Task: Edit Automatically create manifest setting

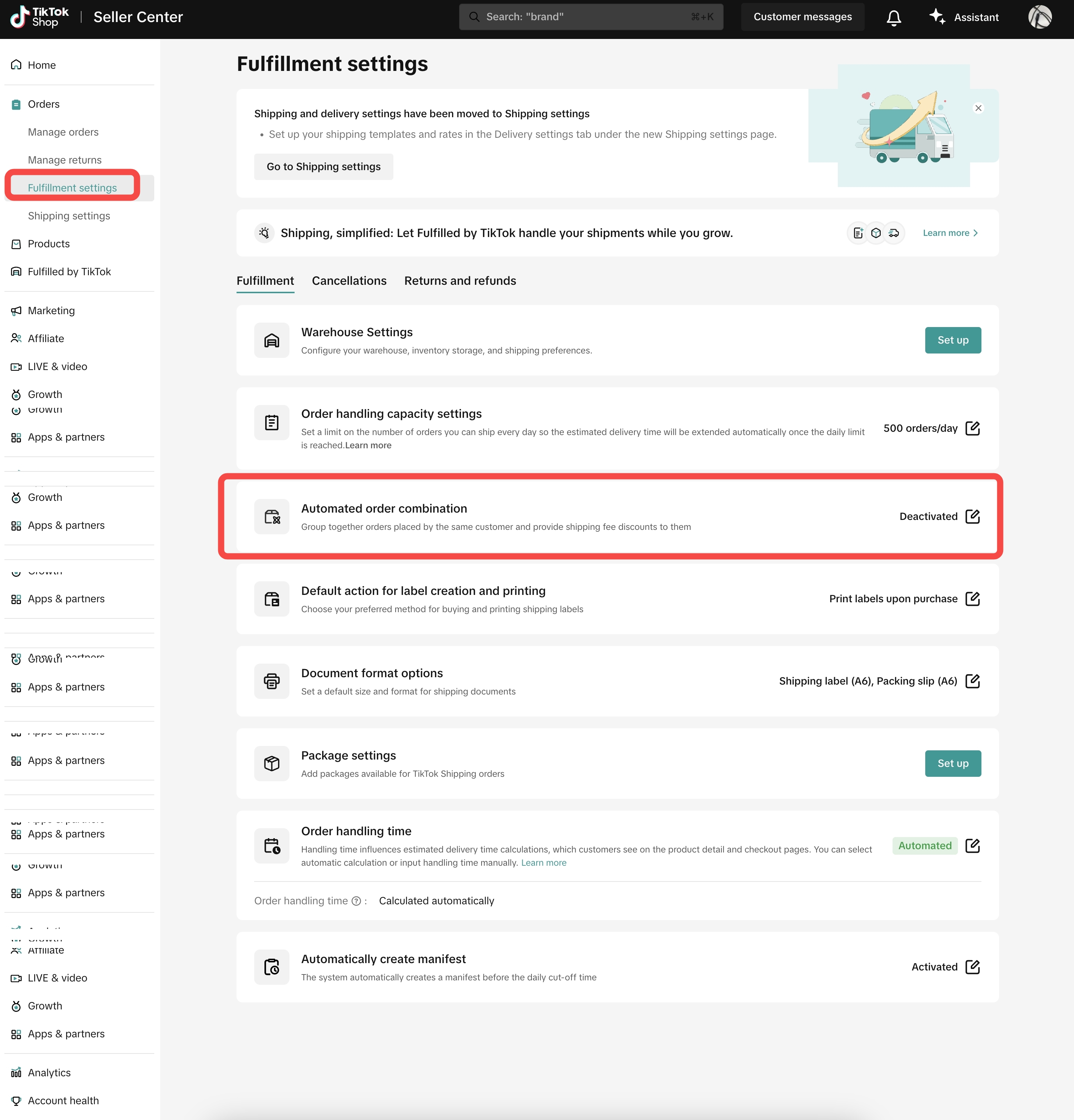Action: [972, 967]
